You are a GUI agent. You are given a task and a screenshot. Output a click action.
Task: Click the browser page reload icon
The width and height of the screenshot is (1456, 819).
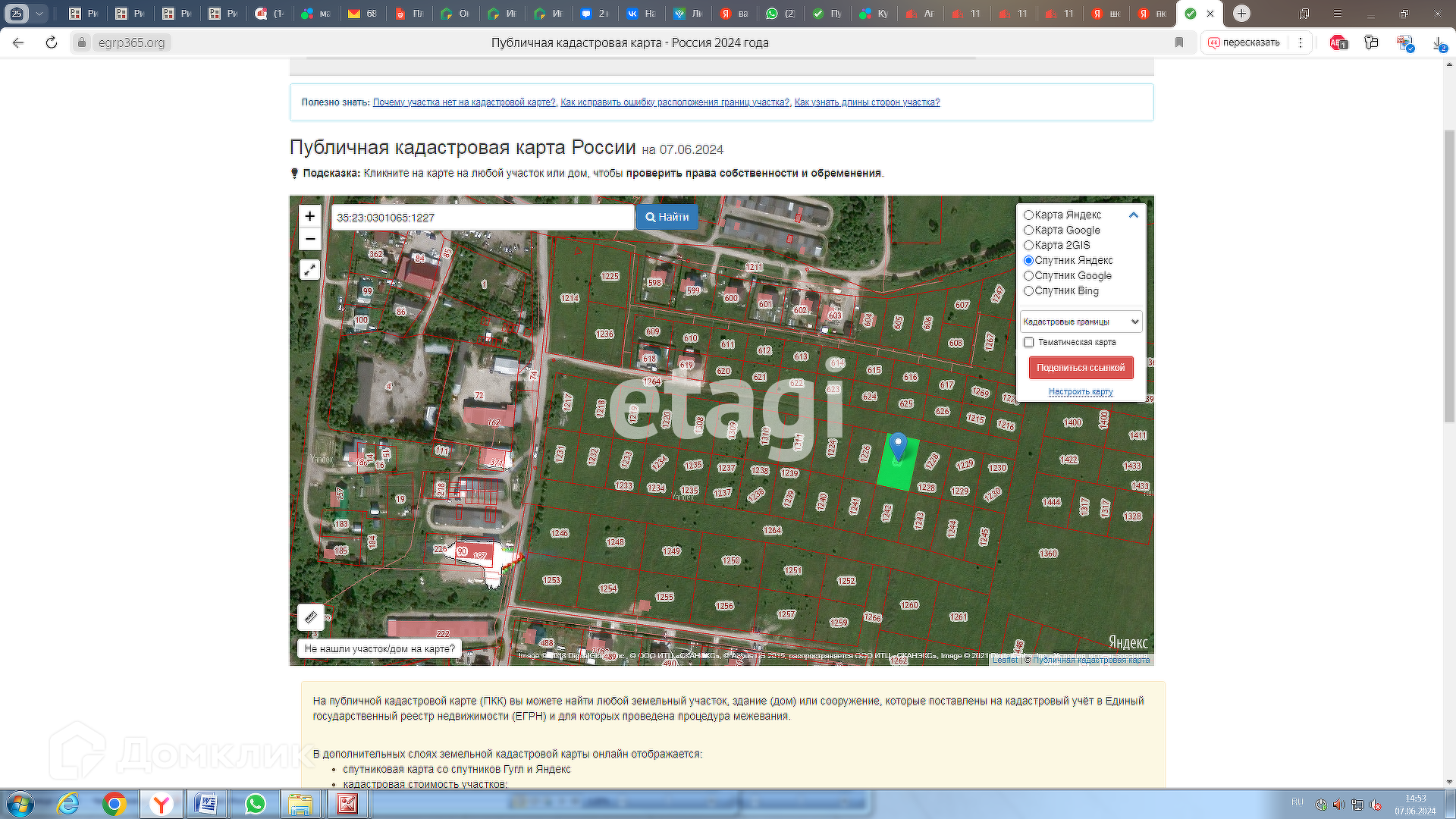(52, 42)
